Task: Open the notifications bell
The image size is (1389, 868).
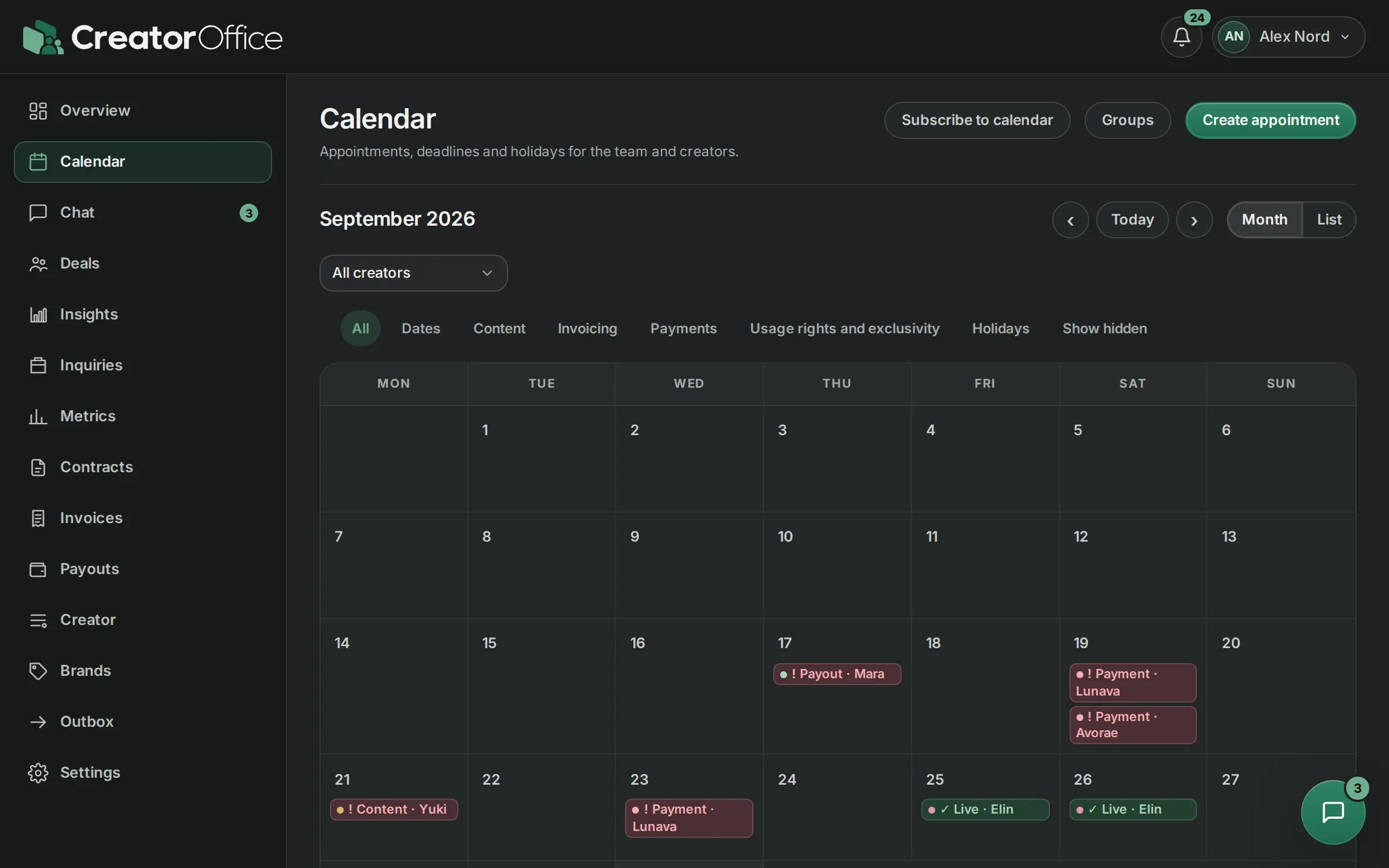Action: [1181, 37]
